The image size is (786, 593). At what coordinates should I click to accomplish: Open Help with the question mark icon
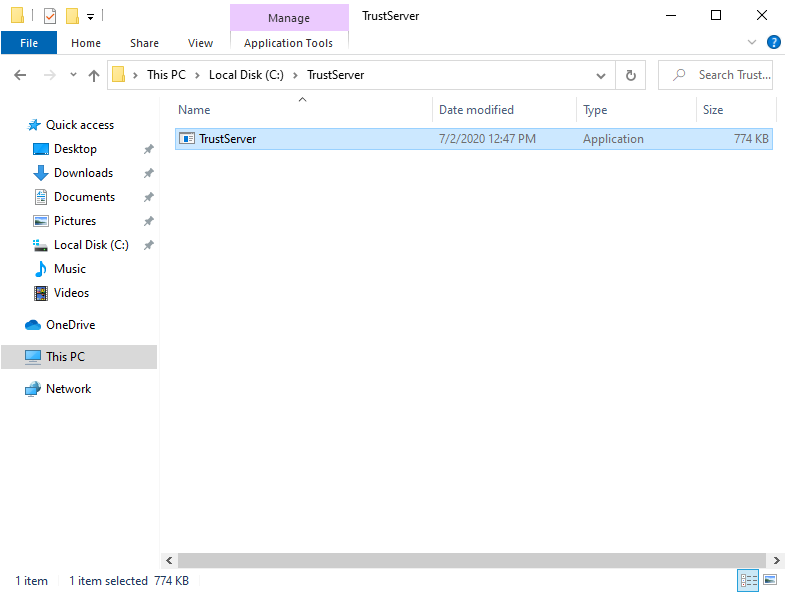point(773,42)
